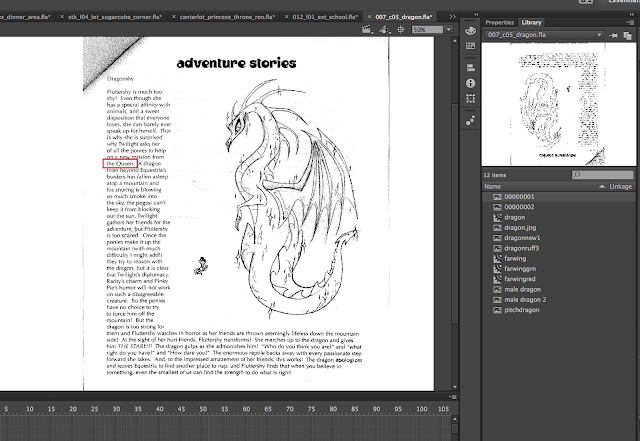Image resolution: width=640 pixels, height=441 pixels.
Task: Collapse the Library panel group arrows
Action: click(632, 14)
